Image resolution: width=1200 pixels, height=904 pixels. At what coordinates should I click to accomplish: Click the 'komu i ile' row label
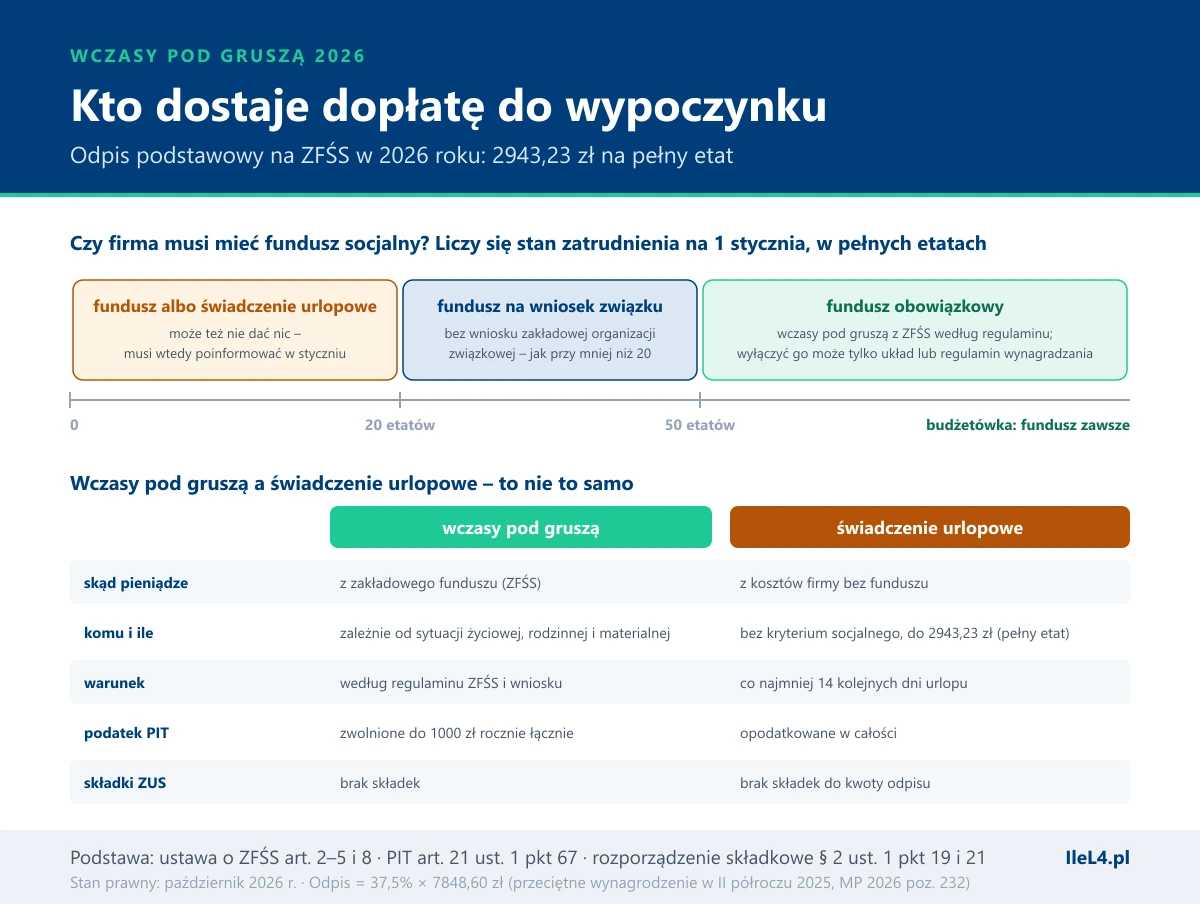[119, 633]
